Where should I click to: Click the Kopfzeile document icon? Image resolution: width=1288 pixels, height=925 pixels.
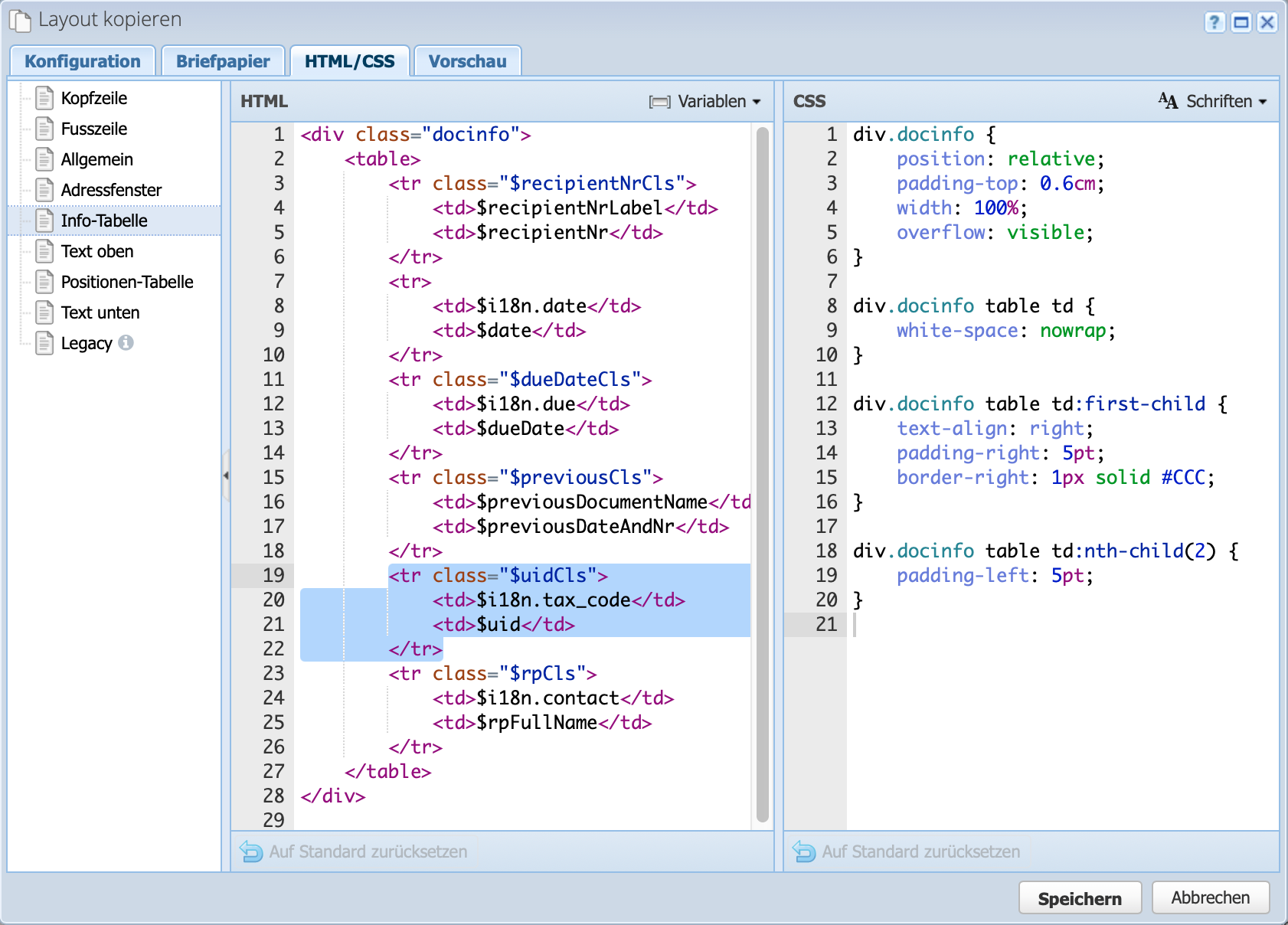45,98
